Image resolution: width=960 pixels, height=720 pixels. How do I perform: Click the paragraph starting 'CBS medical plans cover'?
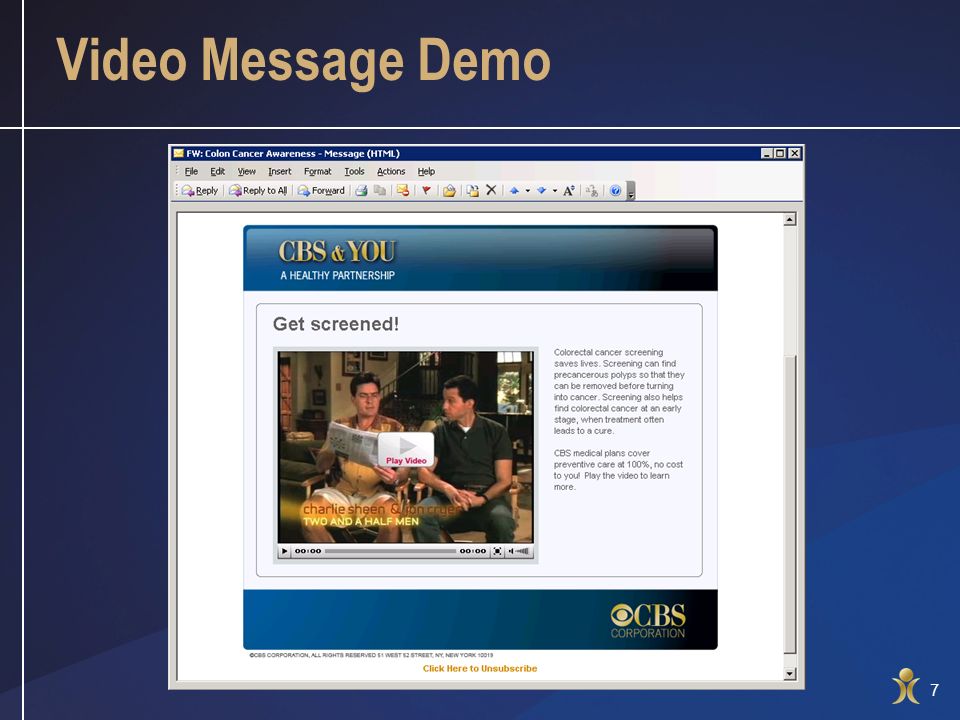[618, 470]
